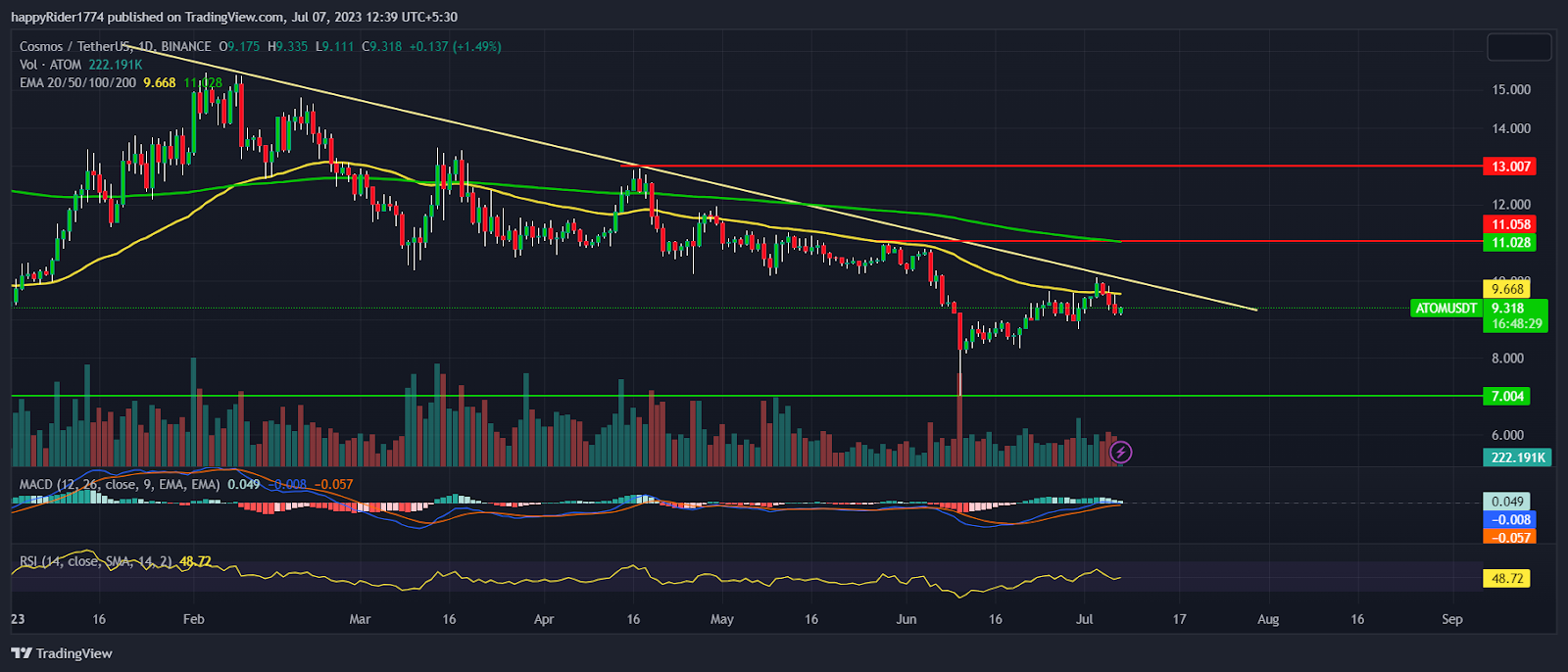Open the MACD (12, 26, close, 9) legend
The width and height of the screenshot is (1568, 672).
point(120,484)
